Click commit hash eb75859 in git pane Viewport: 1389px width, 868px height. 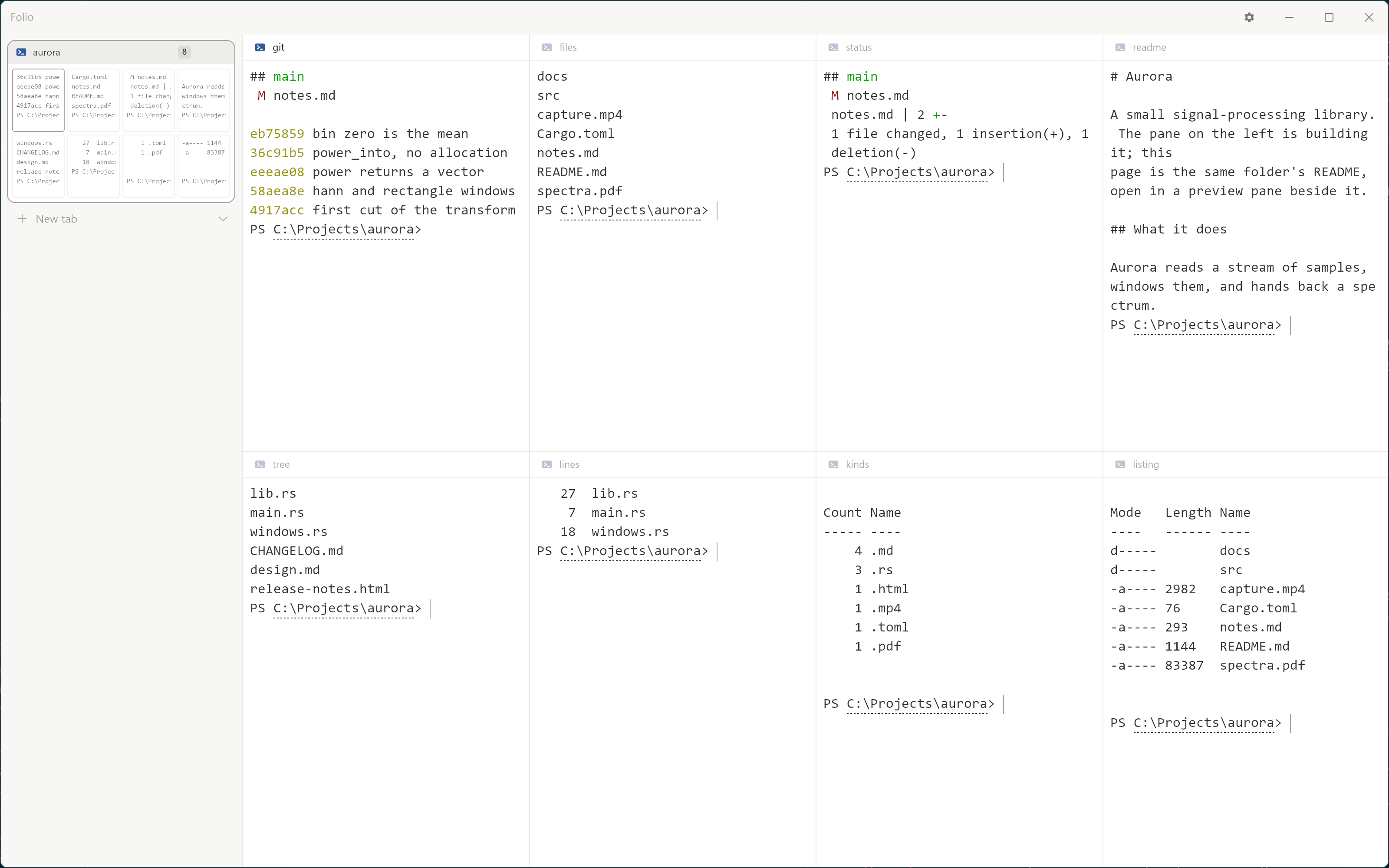277,134
